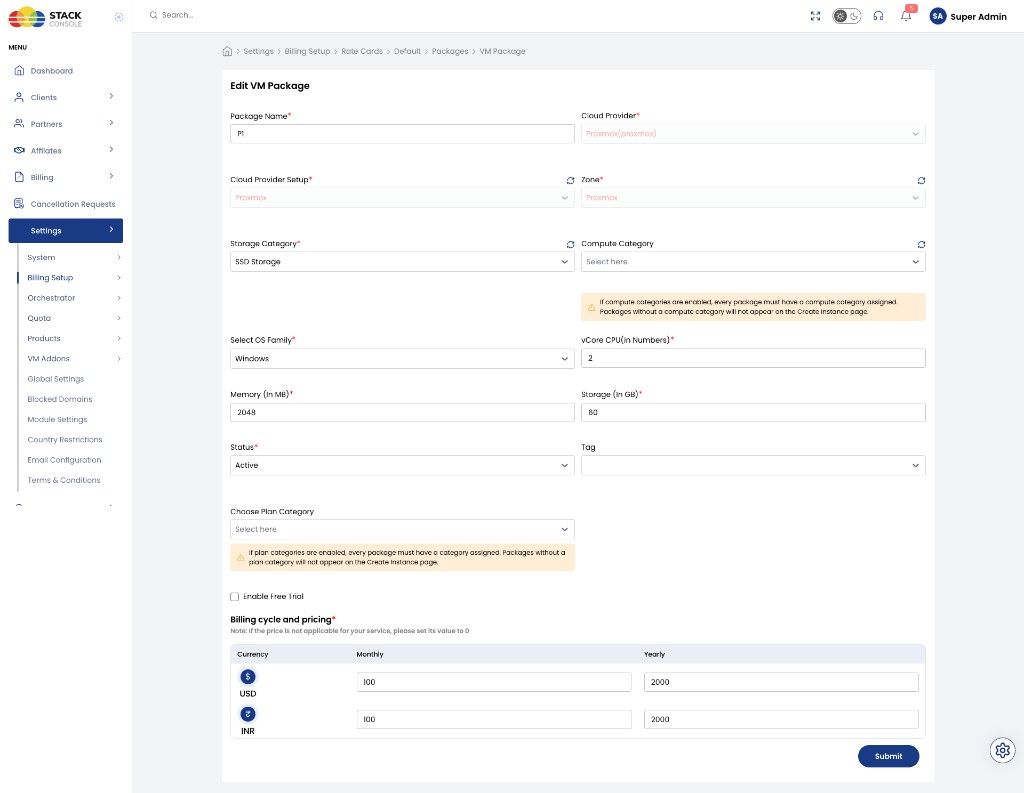Open the Cloud Provider dropdown
The image size is (1024, 793).
click(753, 134)
